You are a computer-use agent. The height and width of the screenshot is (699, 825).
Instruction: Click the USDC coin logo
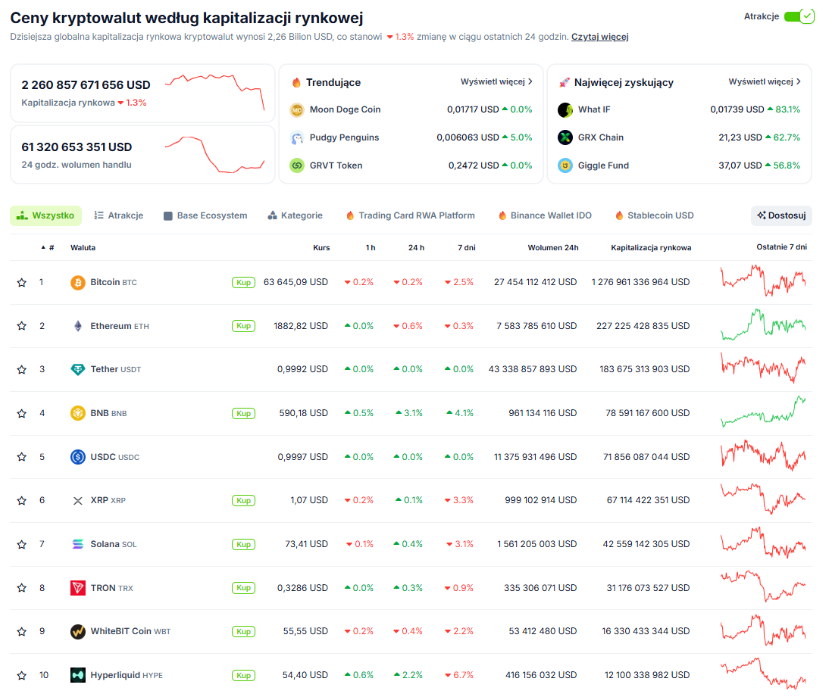click(x=78, y=457)
